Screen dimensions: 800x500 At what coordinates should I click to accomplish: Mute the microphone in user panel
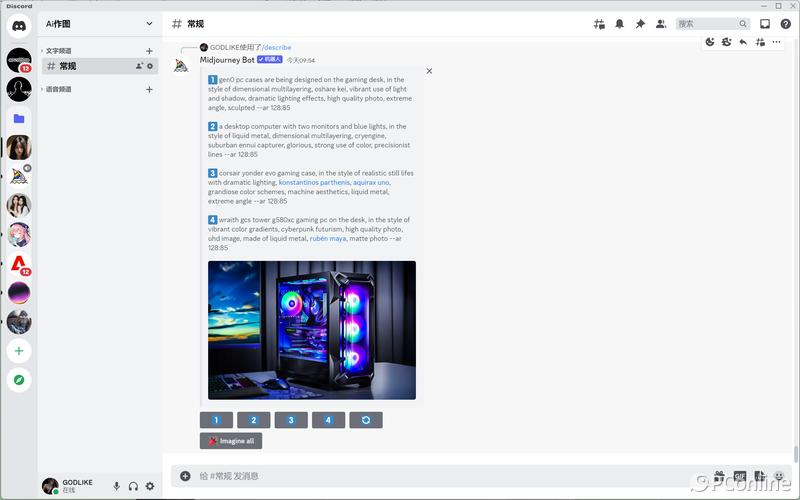coord(116,486)
